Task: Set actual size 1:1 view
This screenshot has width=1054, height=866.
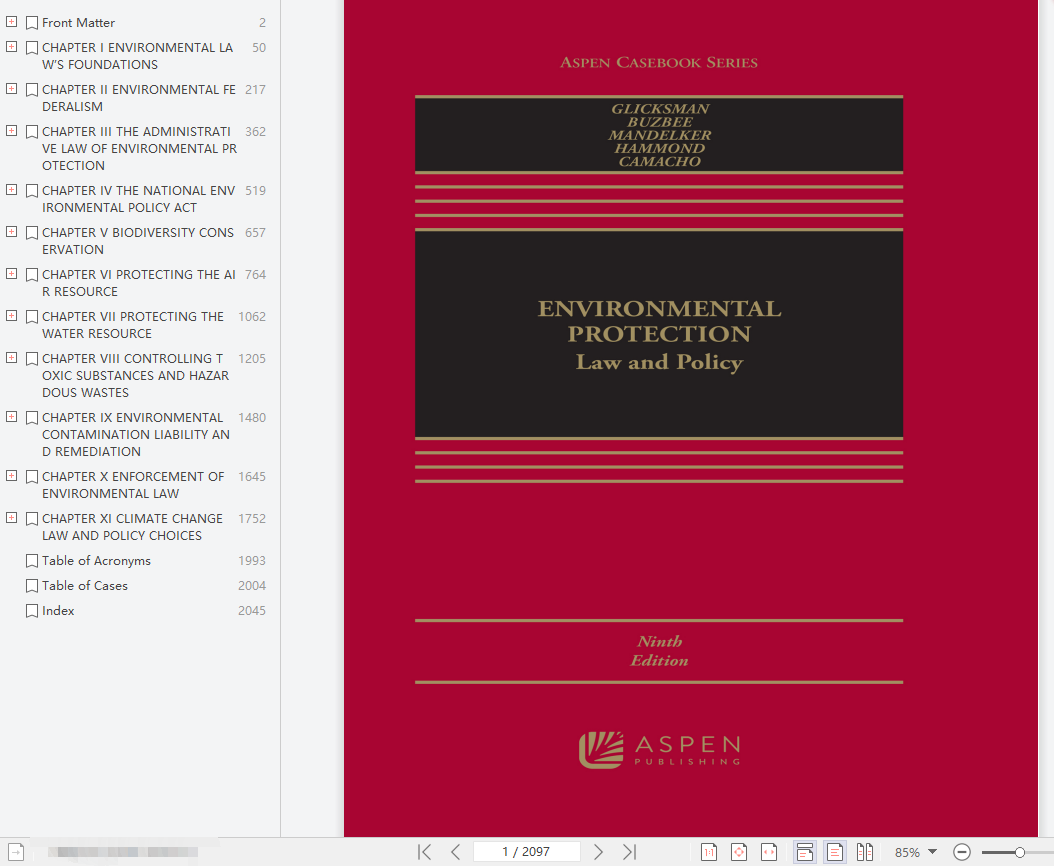Action: [x=708, y=852]
